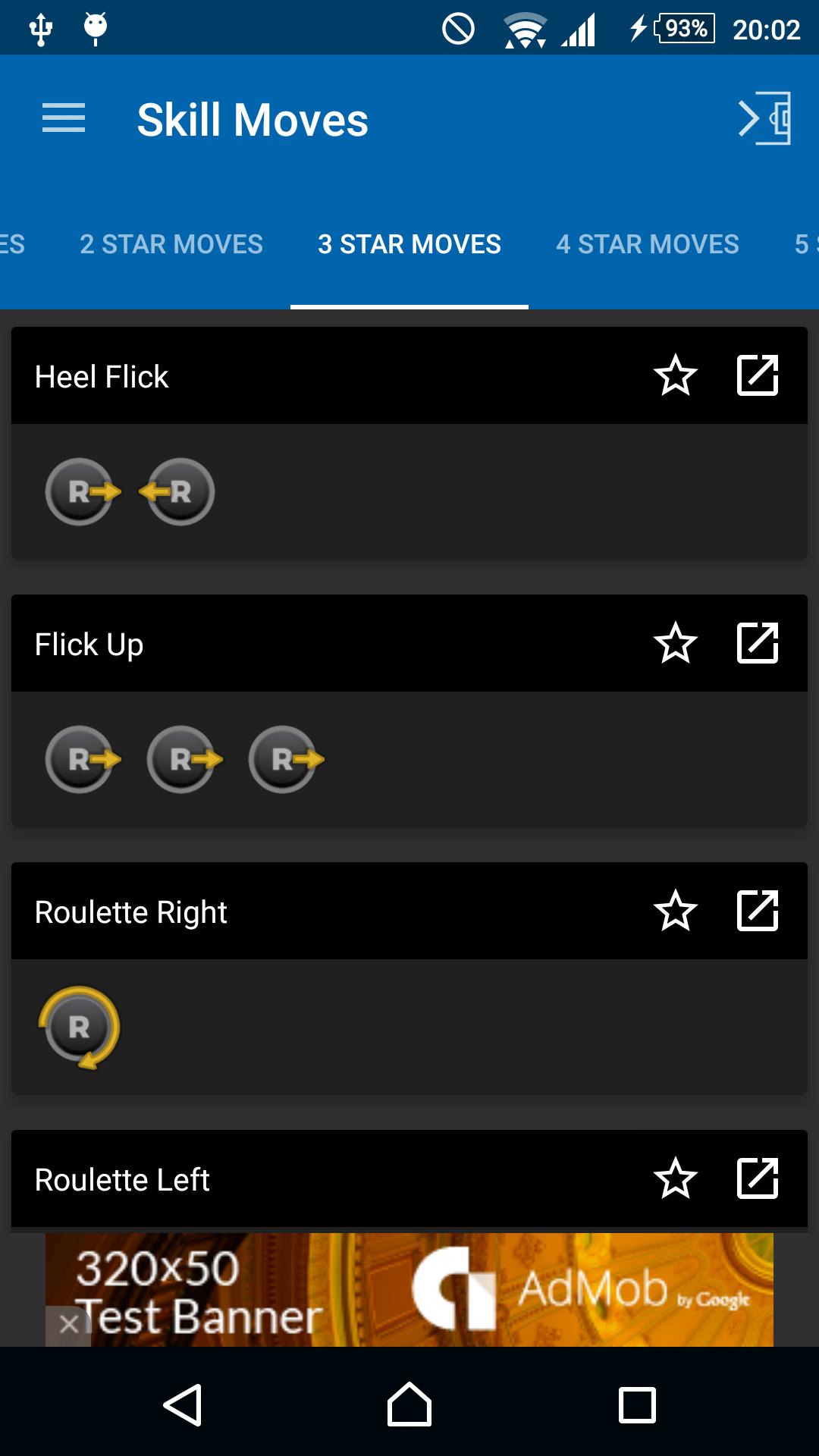
Task: Favorite the Flick Up move
Action: (x=676, y=644)
